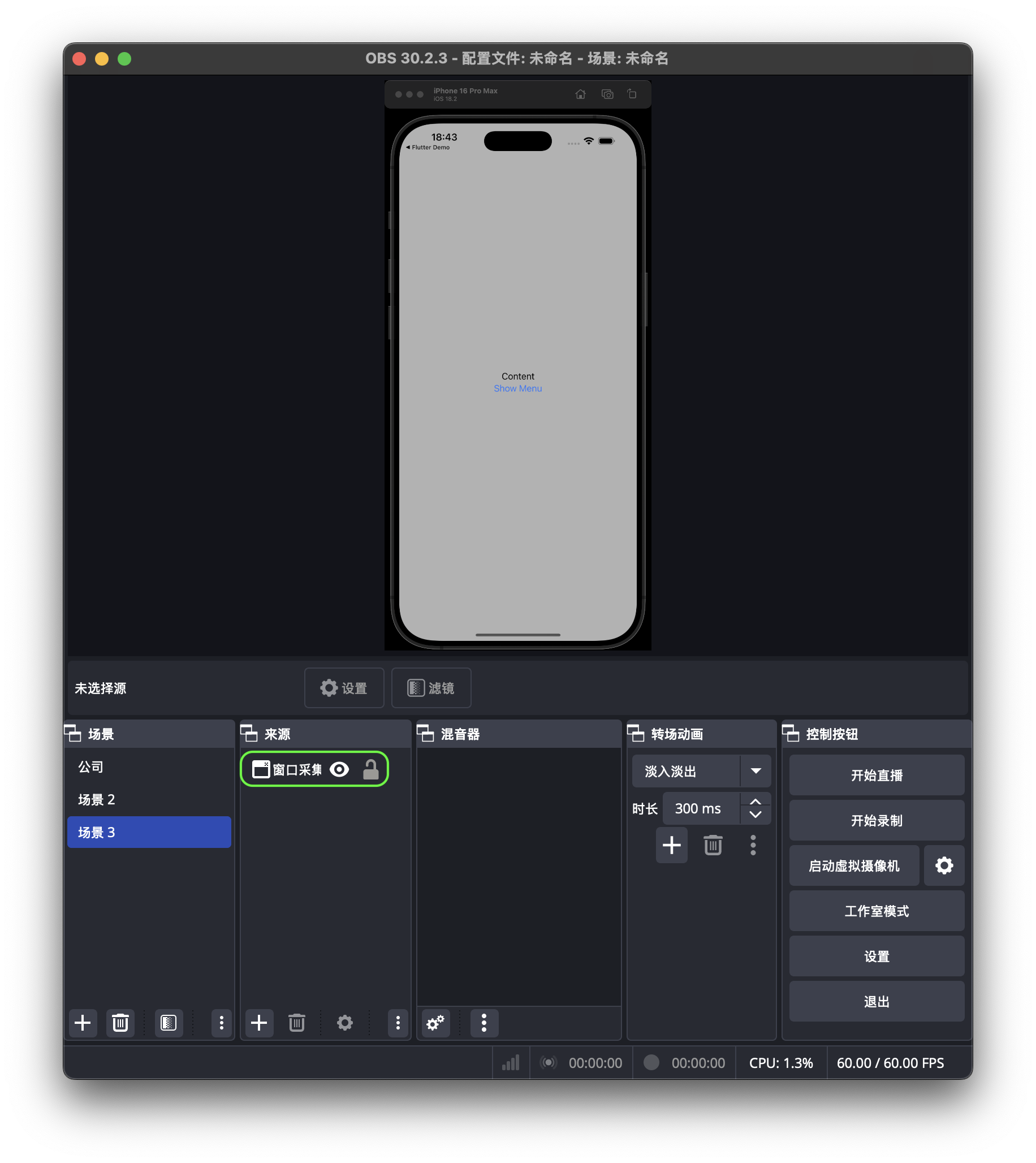Open the 淡入淡出 transition dropdown
Screen dimensions: 1036x1163
pyautogui.click(x=701, y=772)
